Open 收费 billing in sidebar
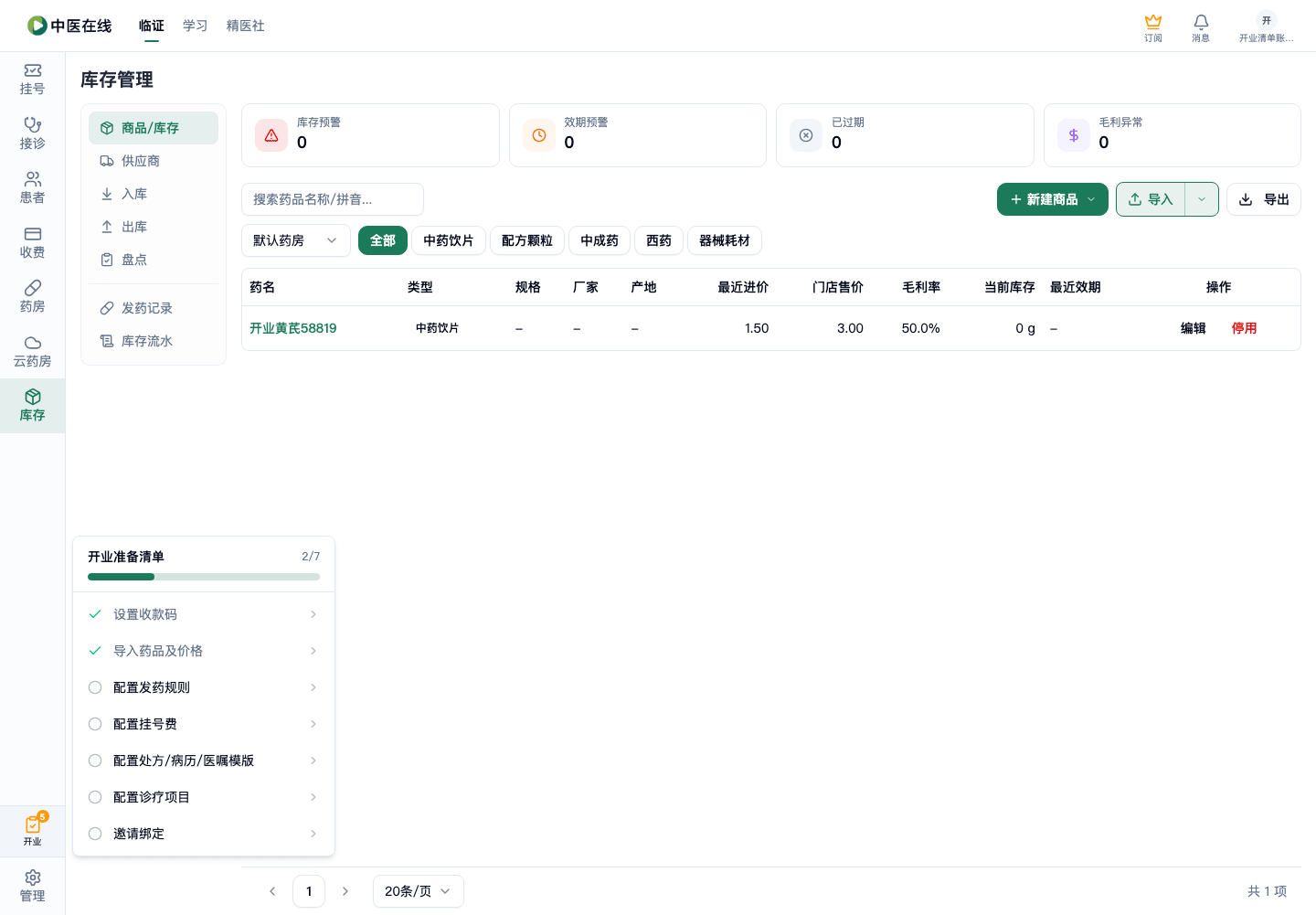This screenshot has height=915, width=1316. click(32, 242)
